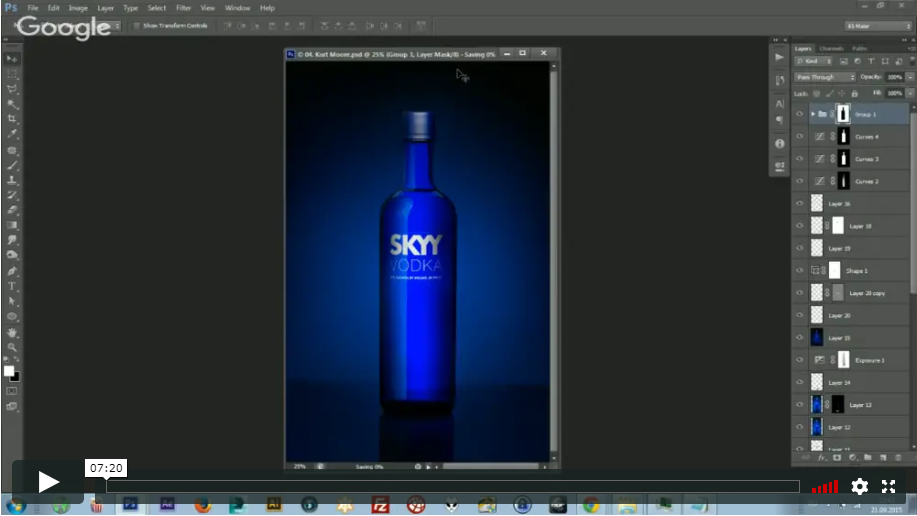
Task: Open the Kind filter dropdown
Action: point(813,61)
